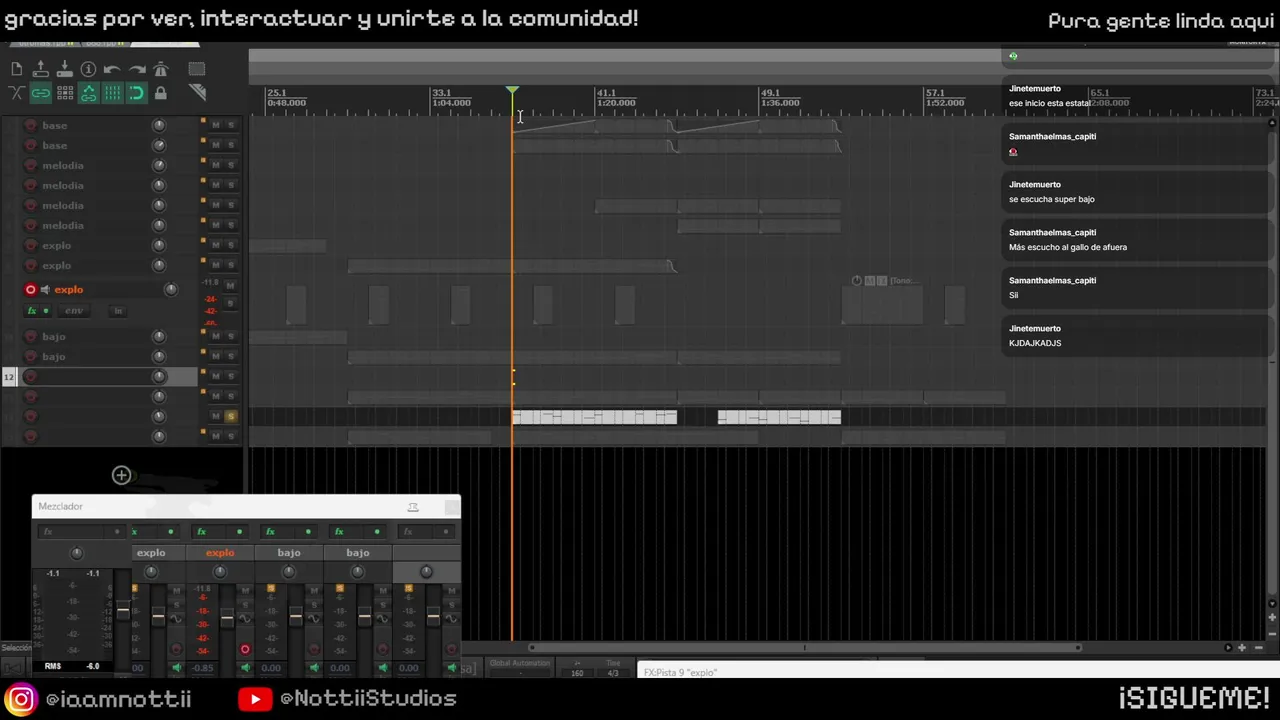Click the add track plus icon
The width and height of the screenshot is (1280, 720).
point(121,475)
